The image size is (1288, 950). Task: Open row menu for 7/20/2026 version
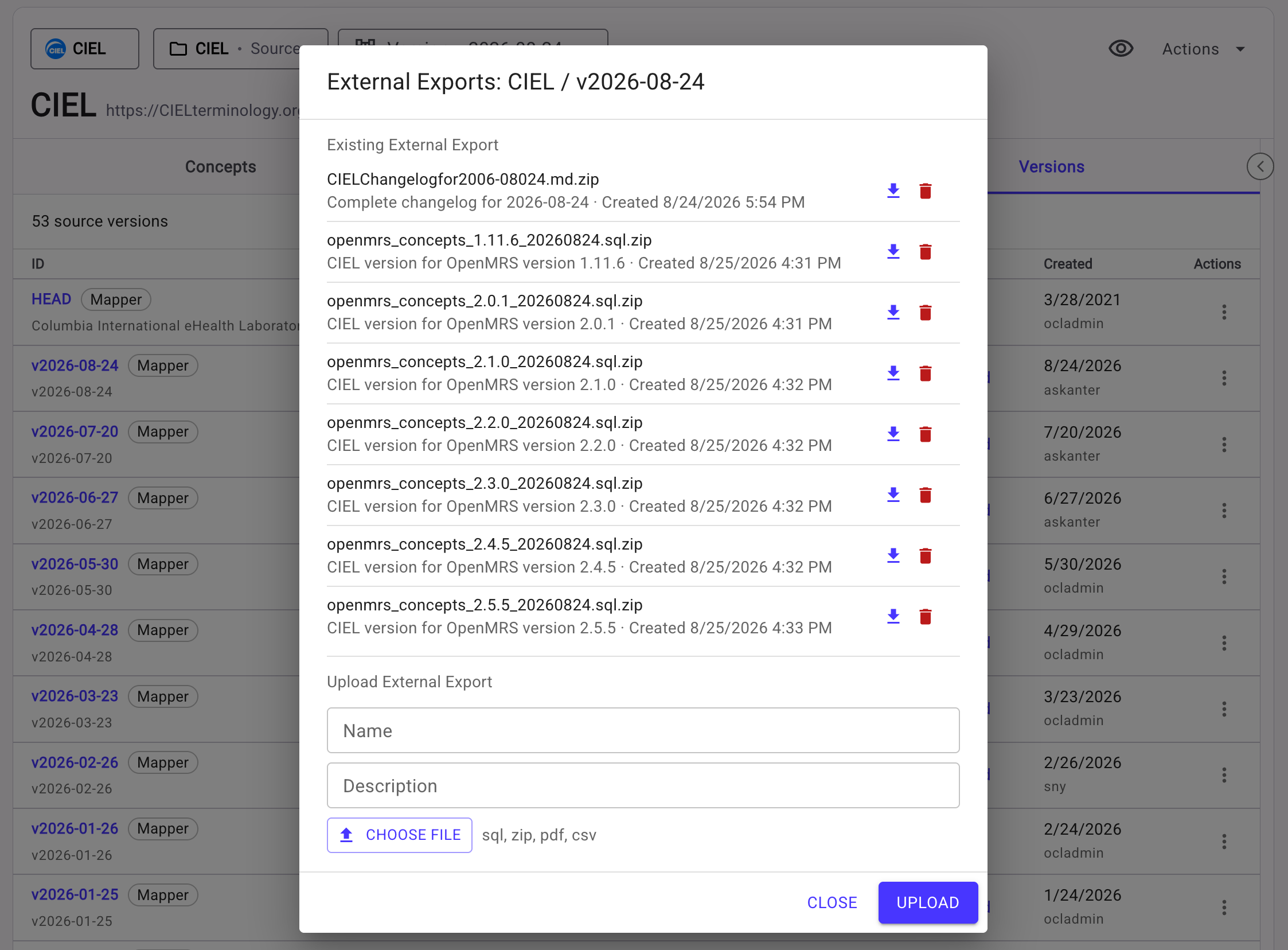pos(1224,444)
